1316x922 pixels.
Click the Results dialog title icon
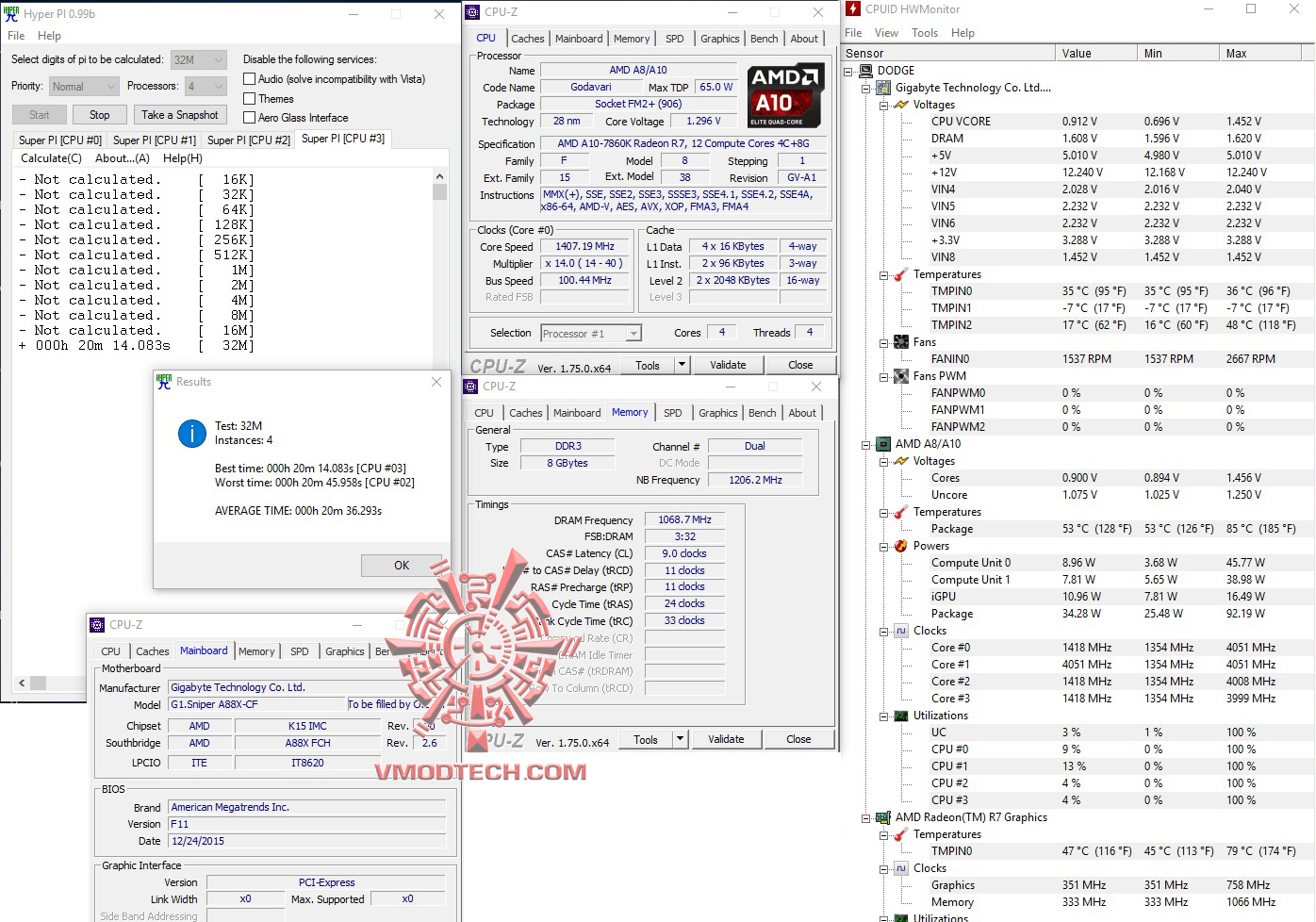(x=164, y=381)
